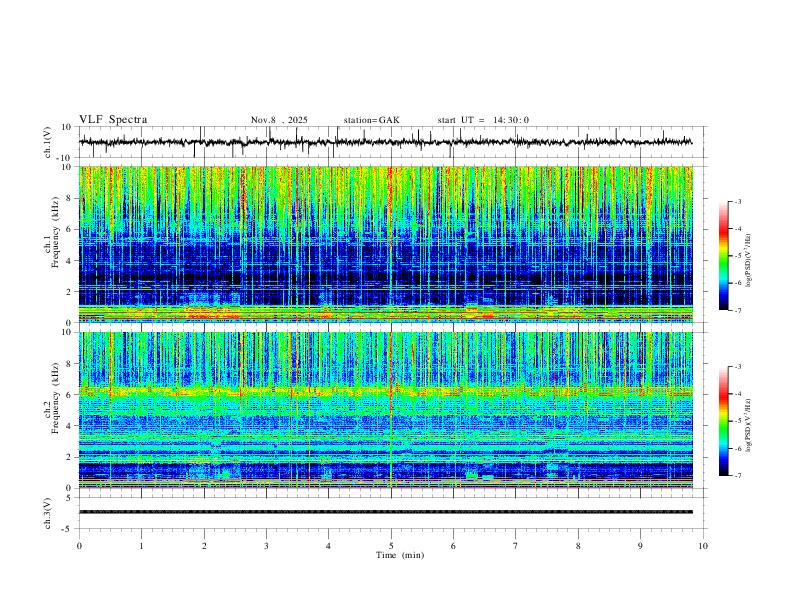This screenshot has height=612, width=792.
Task: Click the 8 kHz tick on ch.2 frequency axis
Action: coord(69,364)
